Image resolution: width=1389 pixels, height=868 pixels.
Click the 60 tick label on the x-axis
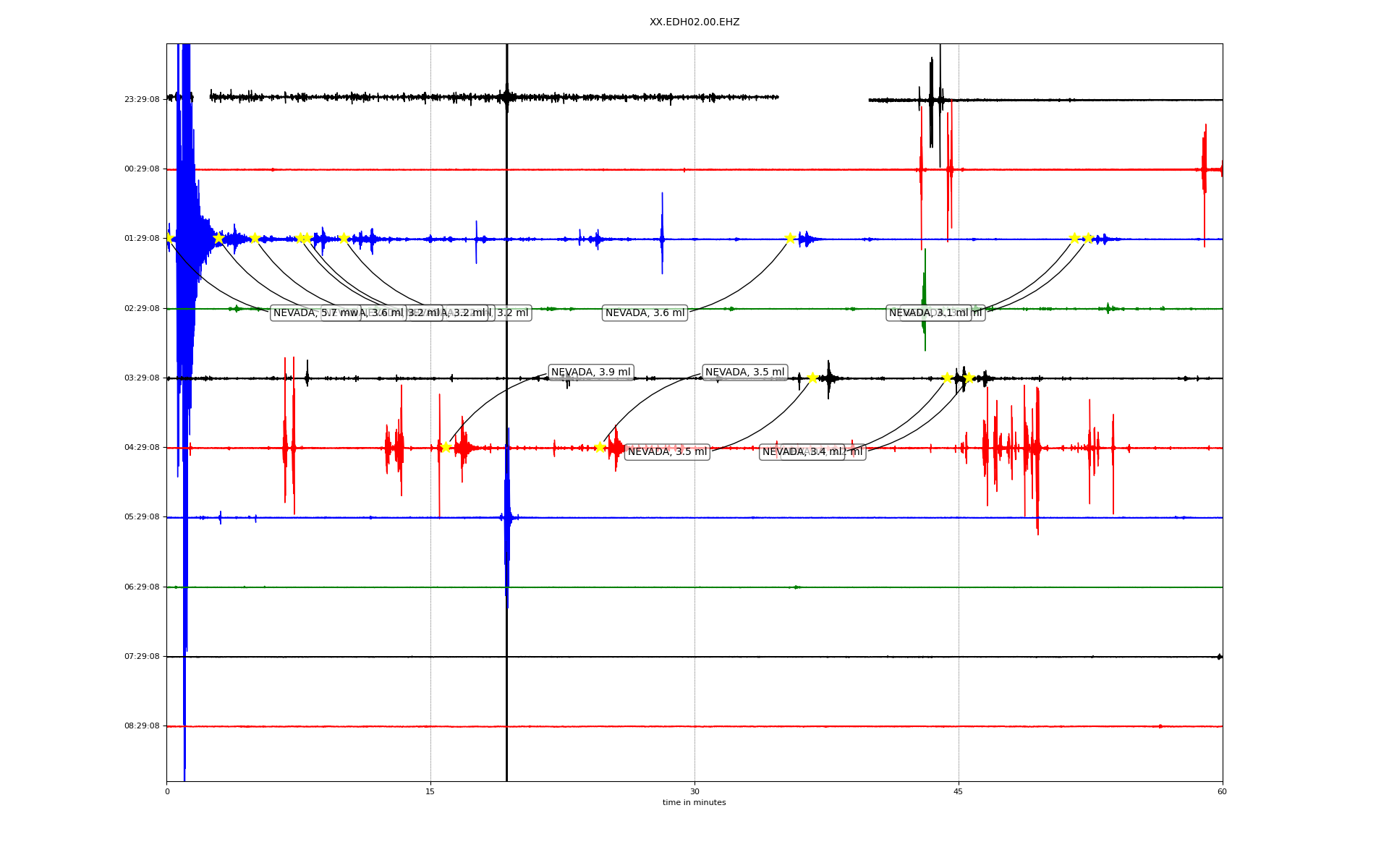[x=1222, y=791]
